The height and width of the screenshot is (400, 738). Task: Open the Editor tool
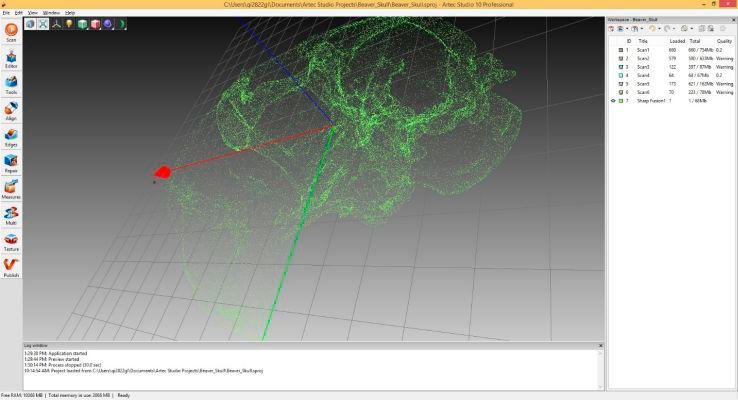pyautogui.click(x=11, y=59)
